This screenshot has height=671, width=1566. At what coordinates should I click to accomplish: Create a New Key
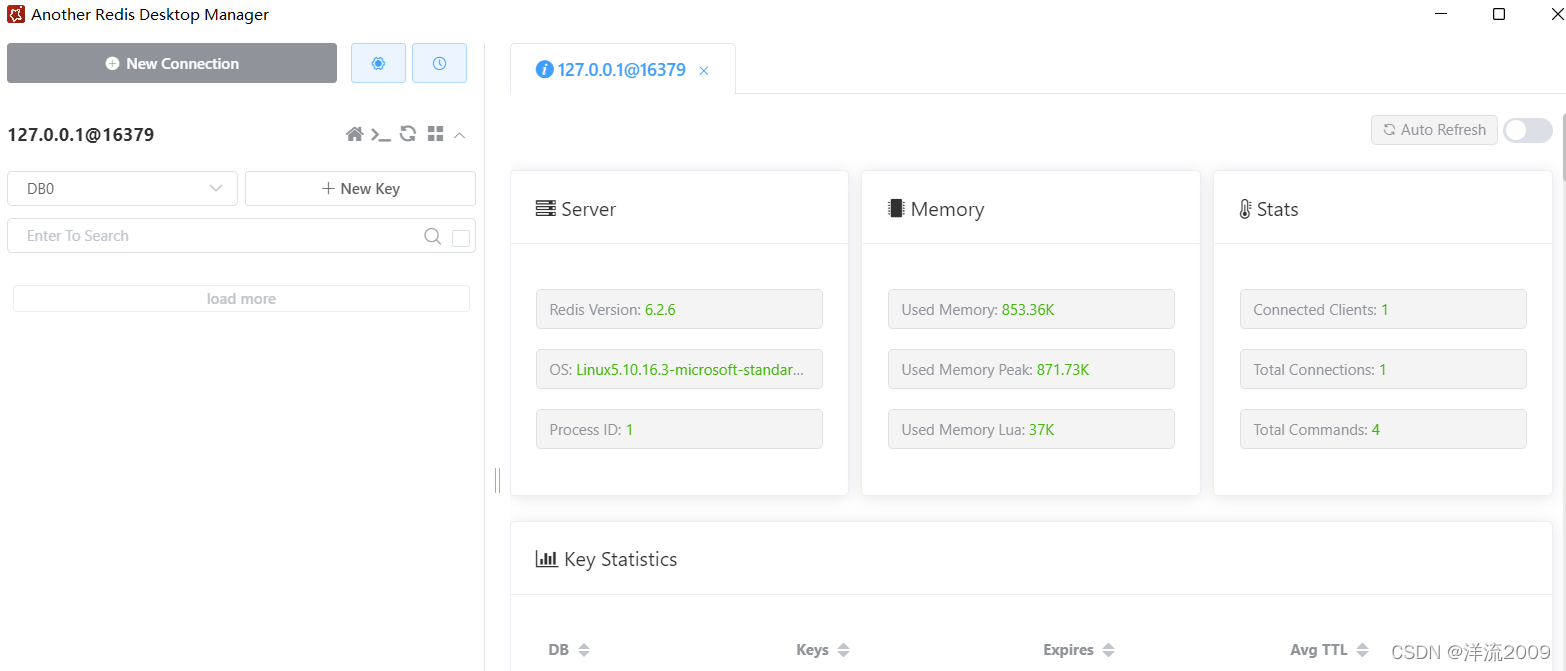[360, 188]
